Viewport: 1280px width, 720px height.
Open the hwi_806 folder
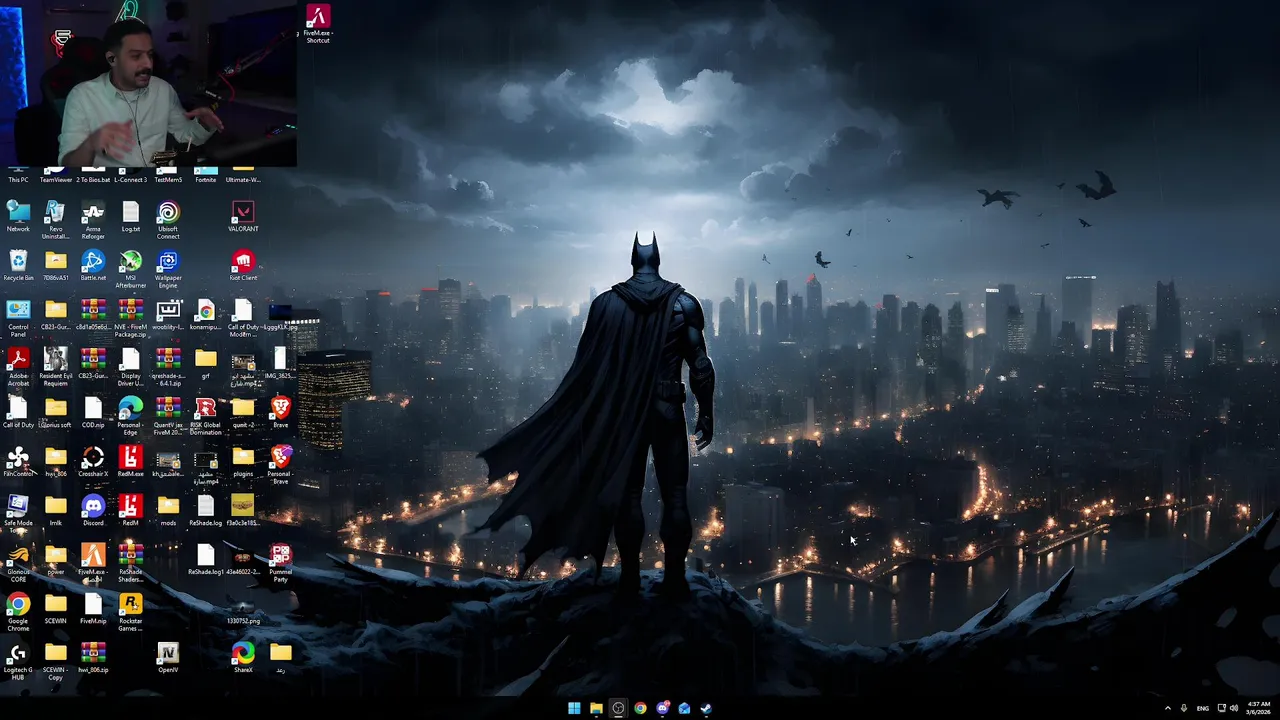click(x=56, y=461)
